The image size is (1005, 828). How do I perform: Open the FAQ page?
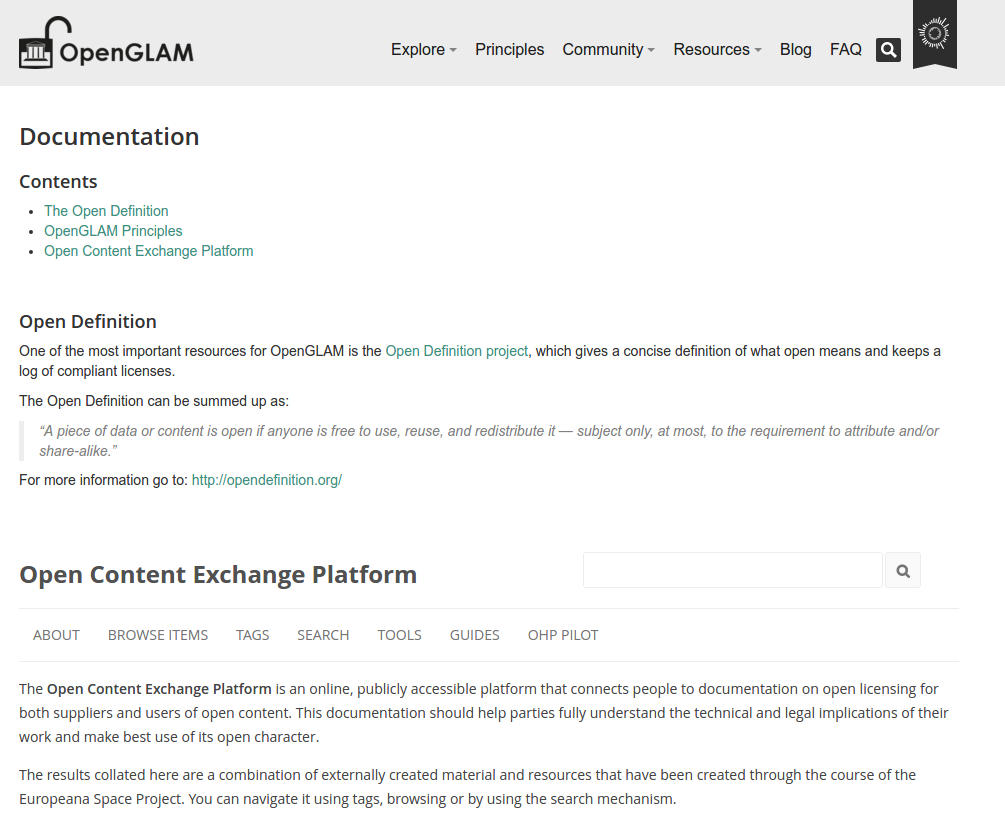coord(845,50)
